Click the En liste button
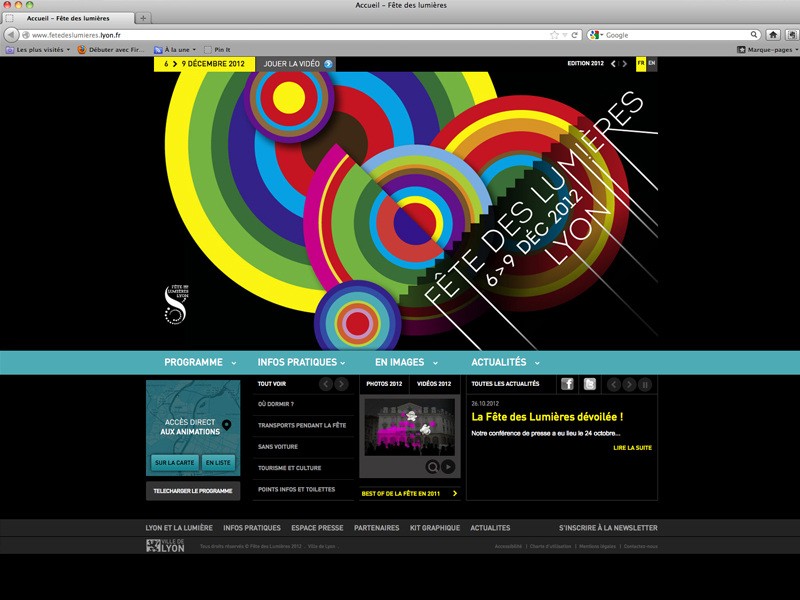 point(218,462)
